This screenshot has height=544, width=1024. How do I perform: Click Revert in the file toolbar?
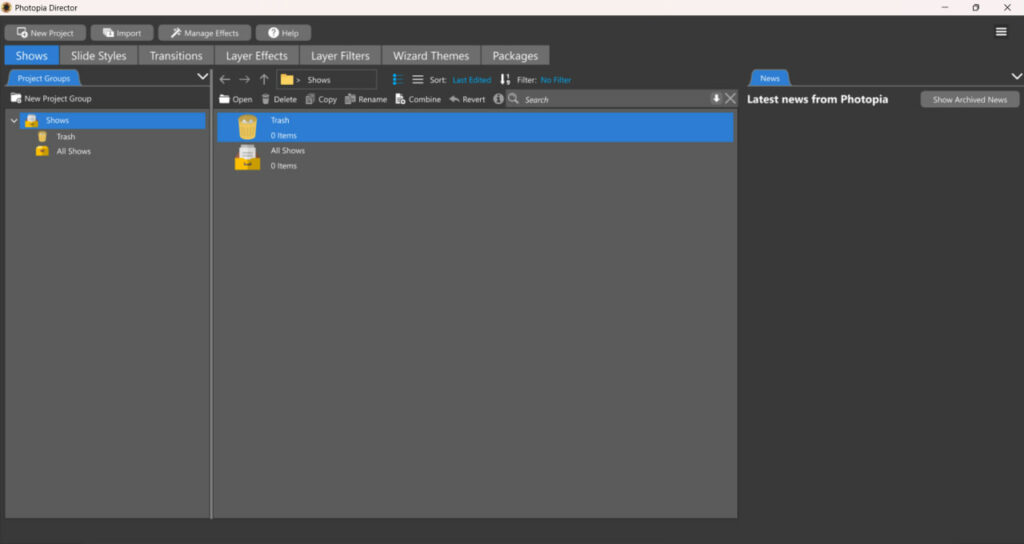click(x=467, y=99)
